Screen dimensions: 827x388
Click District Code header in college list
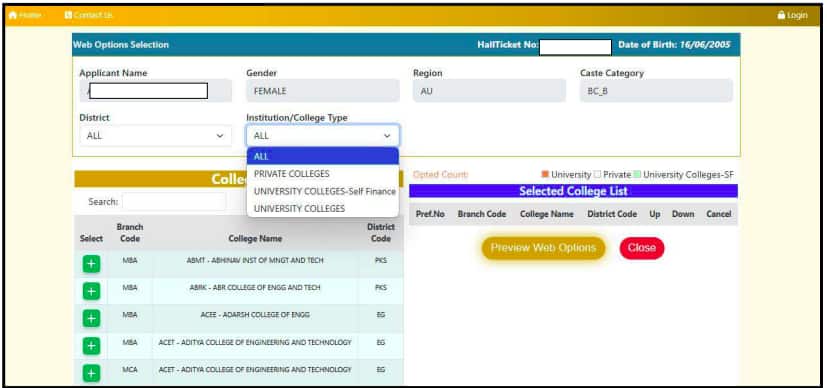381,232
